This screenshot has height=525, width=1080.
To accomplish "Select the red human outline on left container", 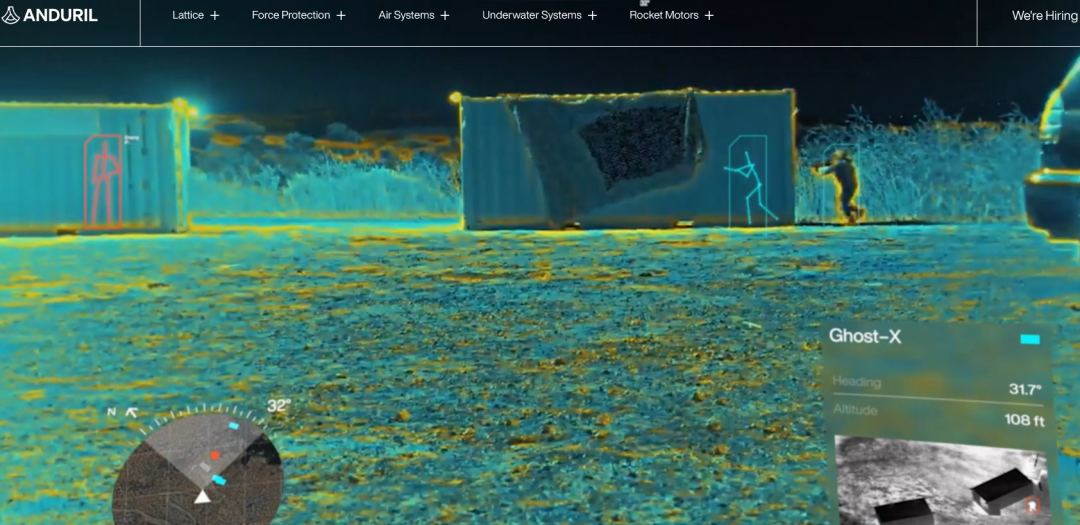I will click(103, 182).
